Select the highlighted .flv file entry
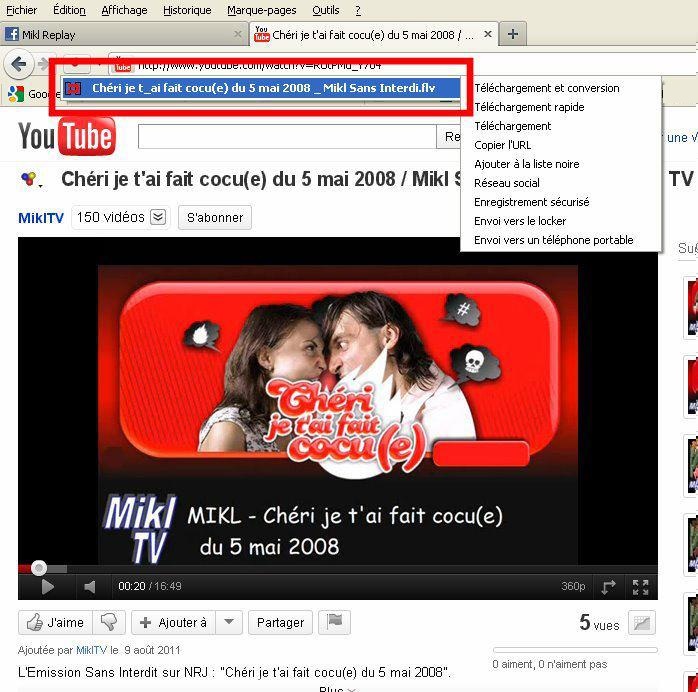The width and height of the screenshot is (698, 692). pos(261,88)
